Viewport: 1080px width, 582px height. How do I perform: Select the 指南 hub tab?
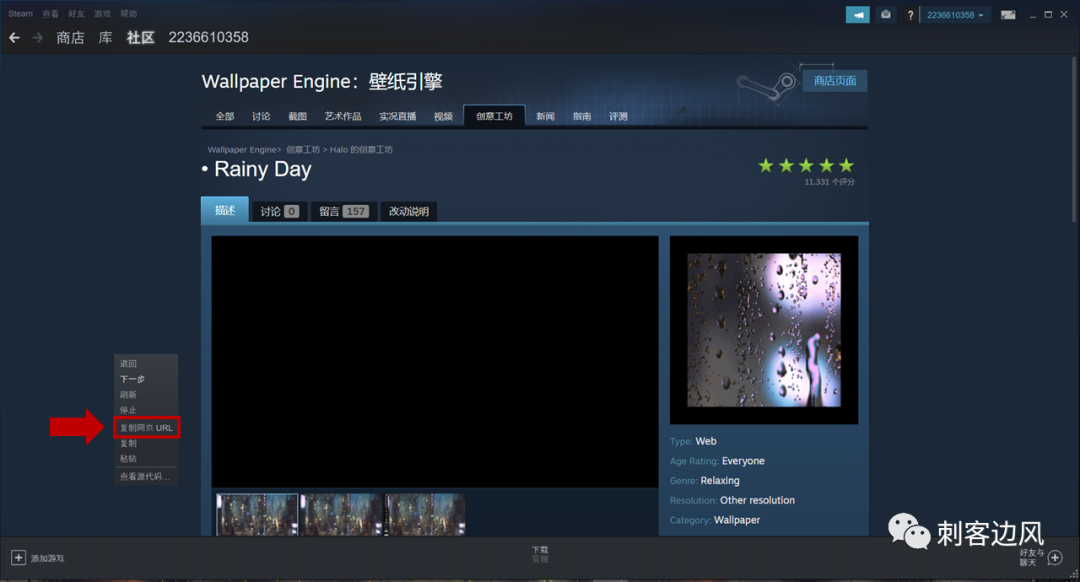(x=582, y=116)
